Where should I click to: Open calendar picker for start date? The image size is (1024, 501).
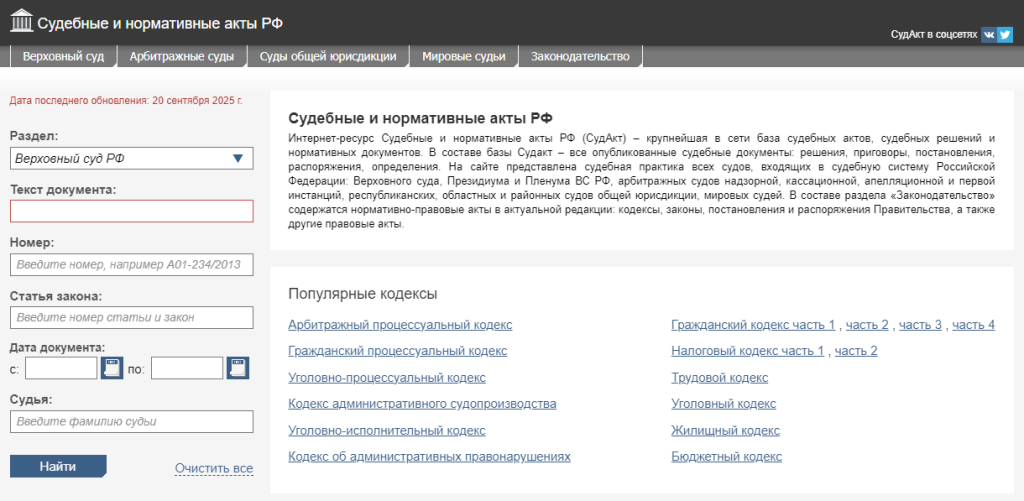(x=112, y=369)
